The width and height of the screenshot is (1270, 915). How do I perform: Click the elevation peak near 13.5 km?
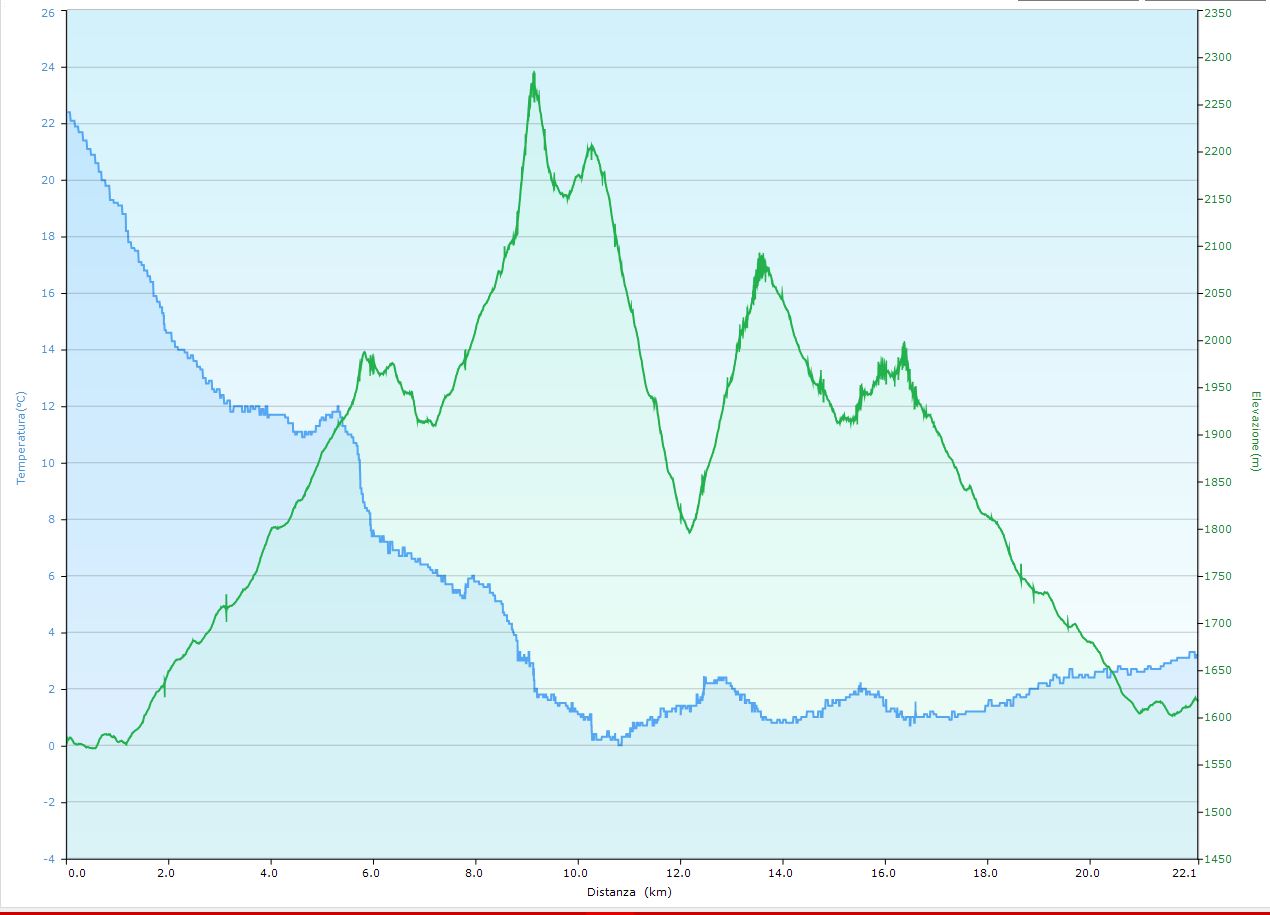(760, 256)
